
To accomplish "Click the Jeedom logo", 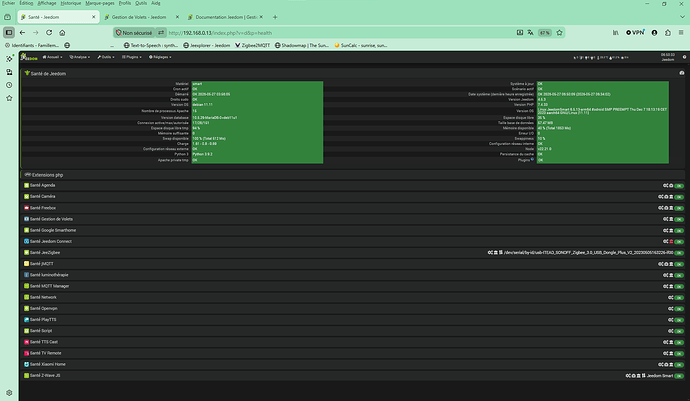I will 29,57.
